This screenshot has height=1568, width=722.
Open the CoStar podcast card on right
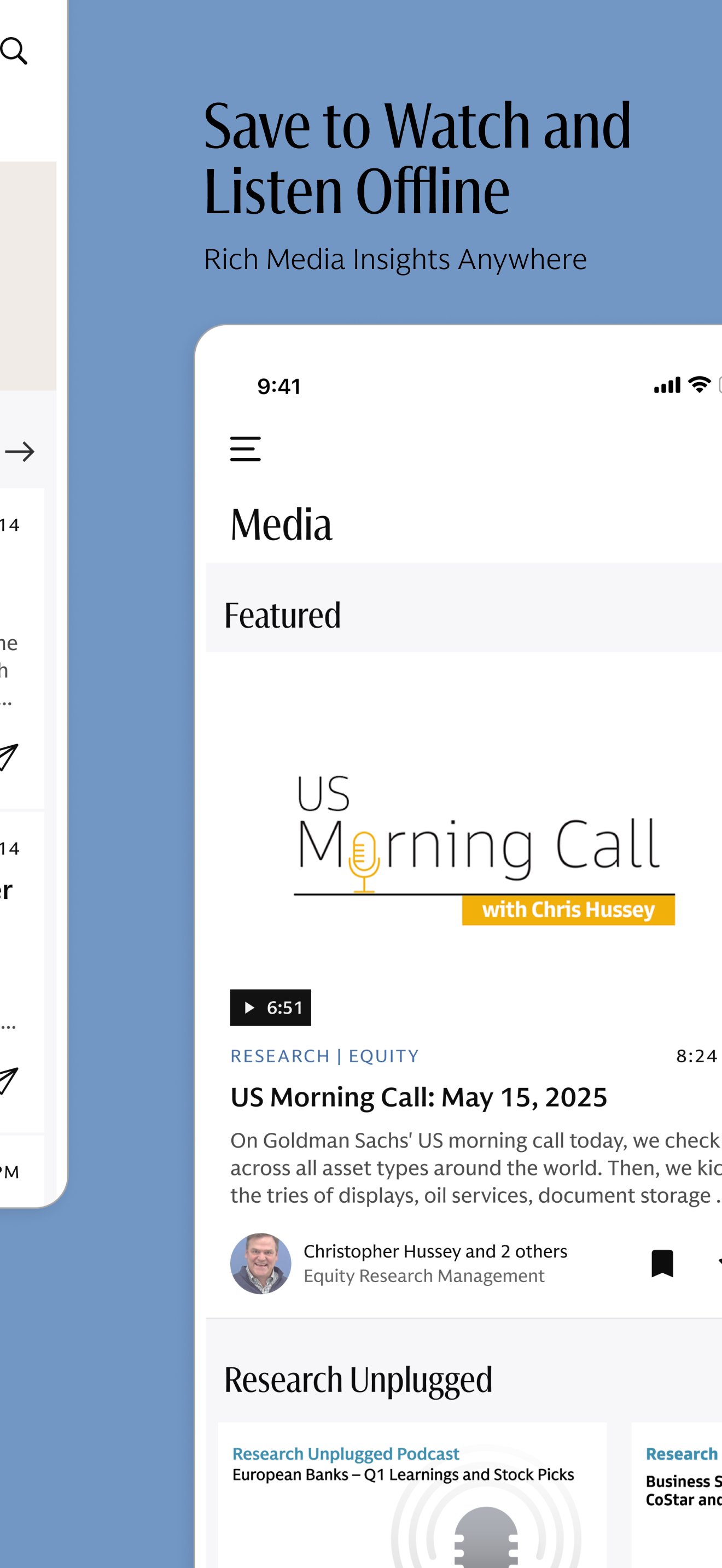click(677, 1495)
